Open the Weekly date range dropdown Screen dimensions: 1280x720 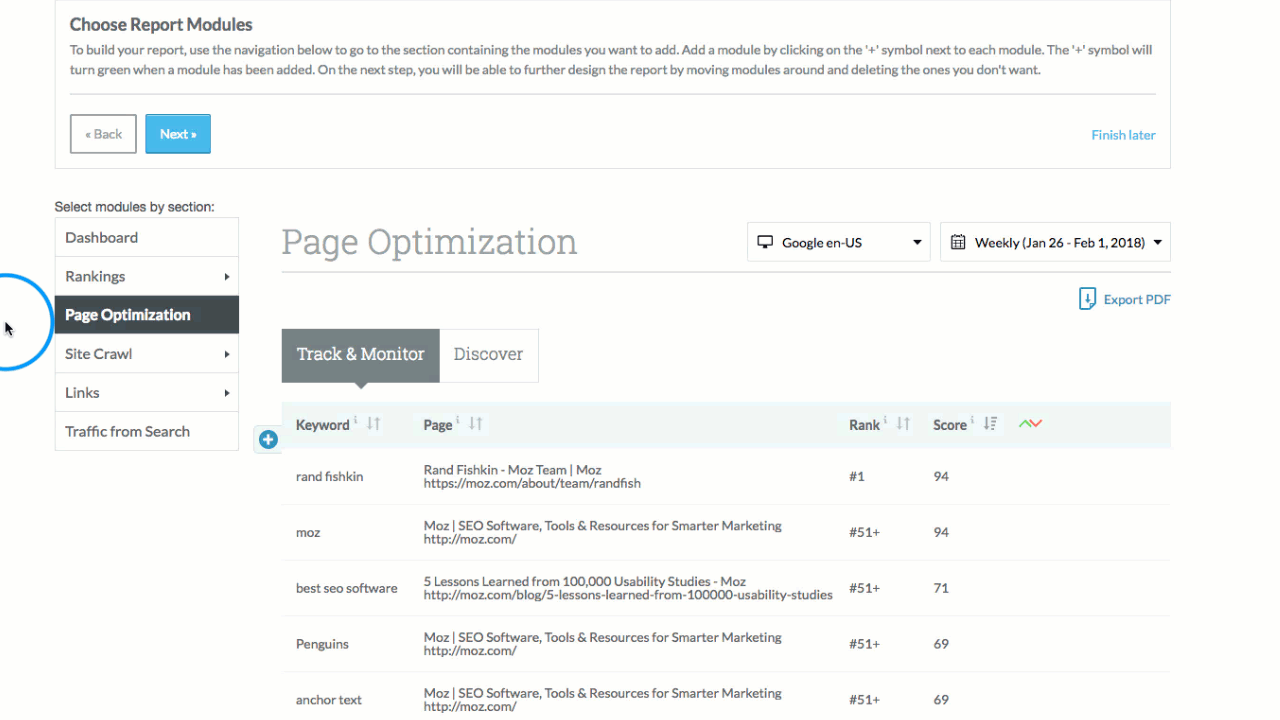coord(1055,242)
